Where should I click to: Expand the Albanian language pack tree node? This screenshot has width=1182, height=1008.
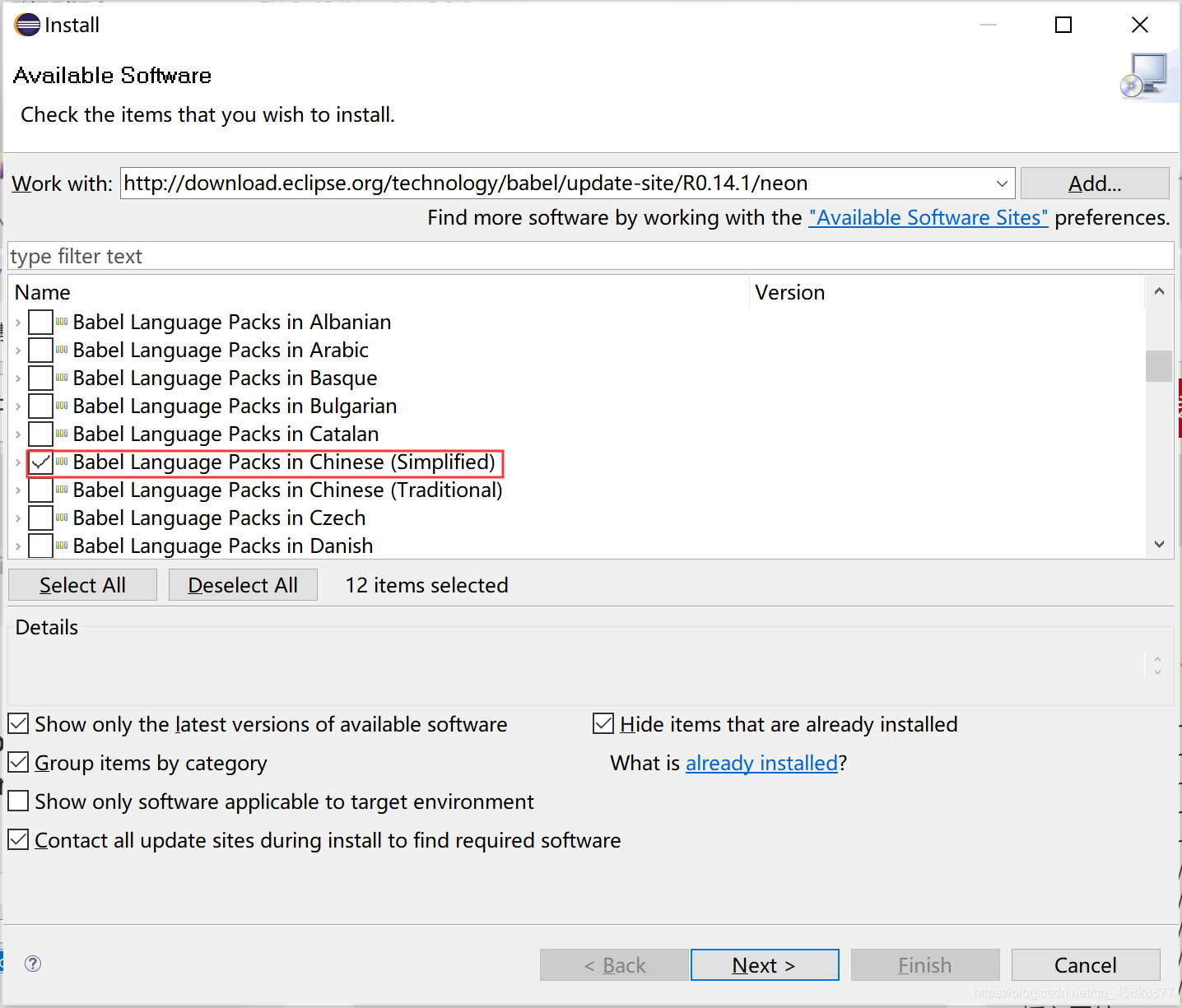point(18,323)
